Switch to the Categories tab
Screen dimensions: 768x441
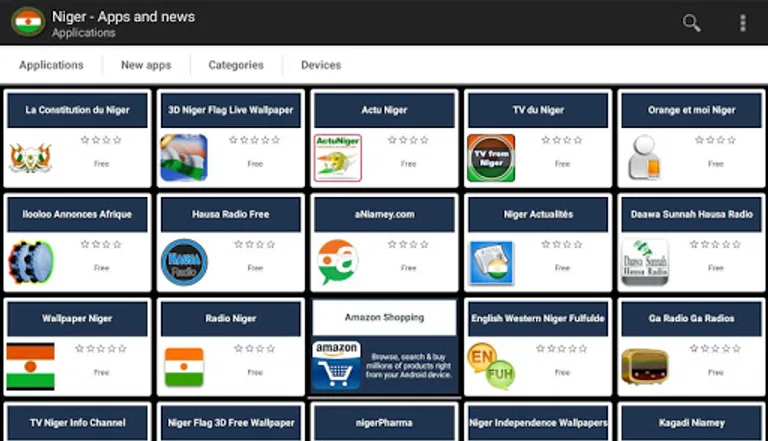pos(236,65)
